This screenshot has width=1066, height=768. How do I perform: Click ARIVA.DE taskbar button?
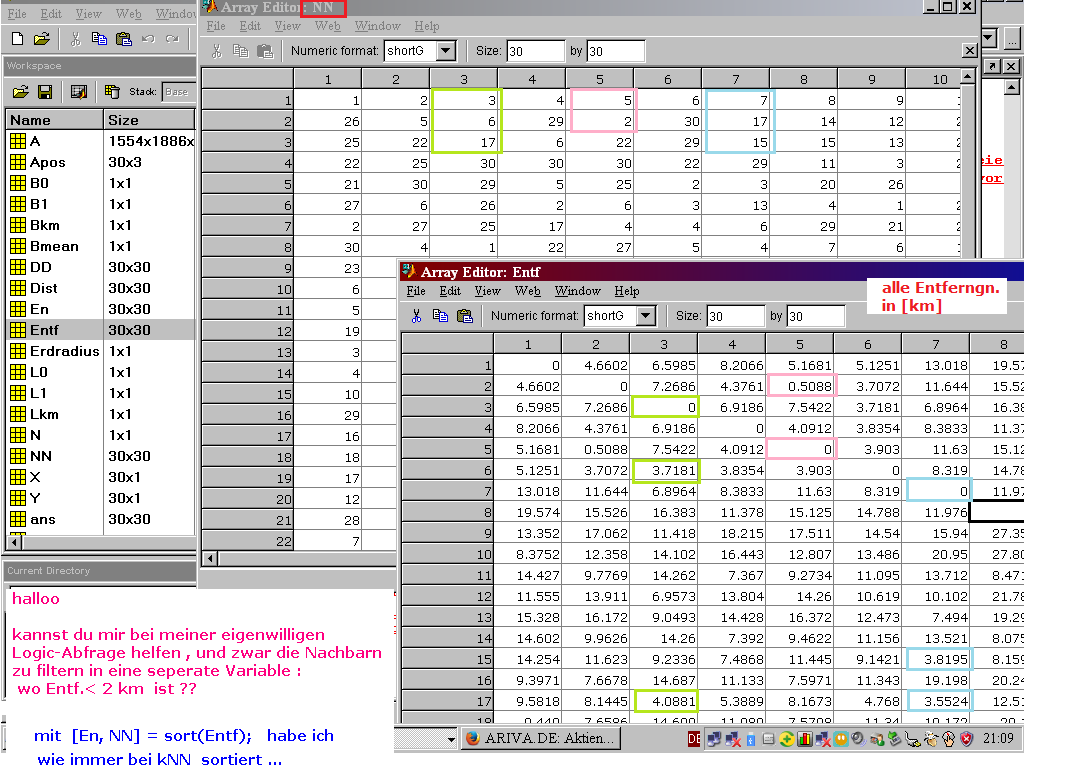540,739
